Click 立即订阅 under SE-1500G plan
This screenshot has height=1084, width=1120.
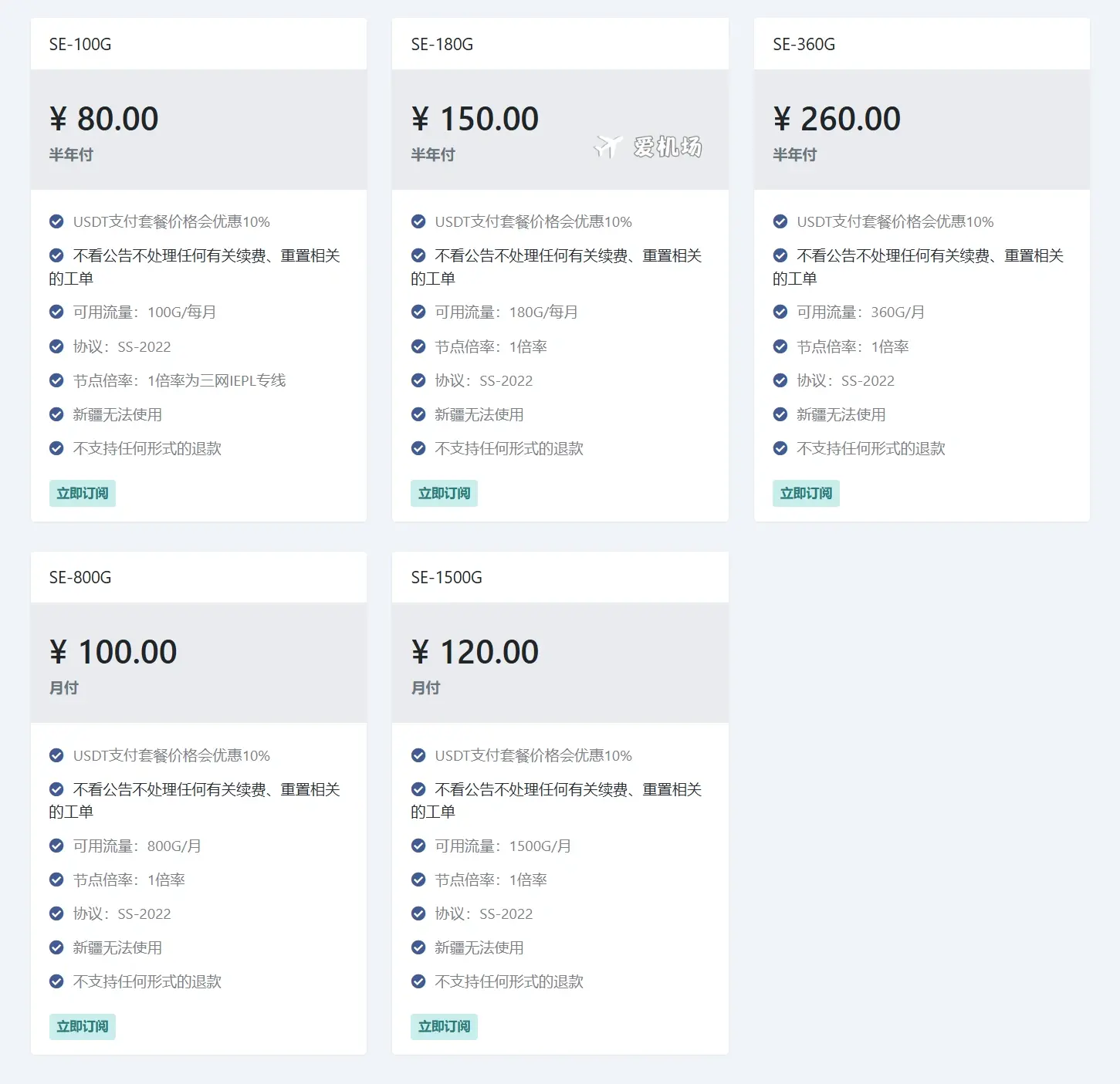coord(444,1027)
